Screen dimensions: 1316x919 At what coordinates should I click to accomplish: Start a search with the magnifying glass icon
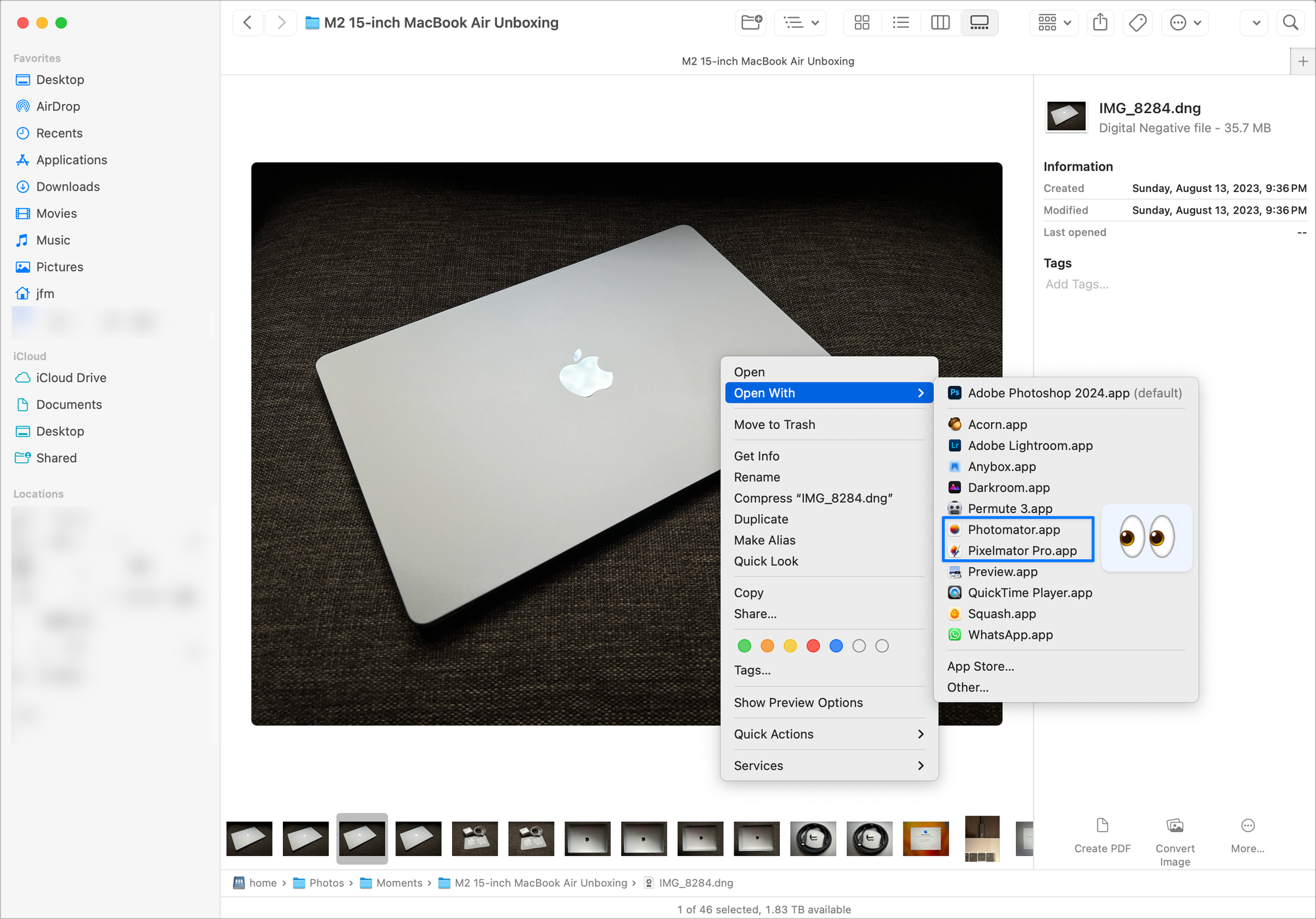coord(1290,22)
